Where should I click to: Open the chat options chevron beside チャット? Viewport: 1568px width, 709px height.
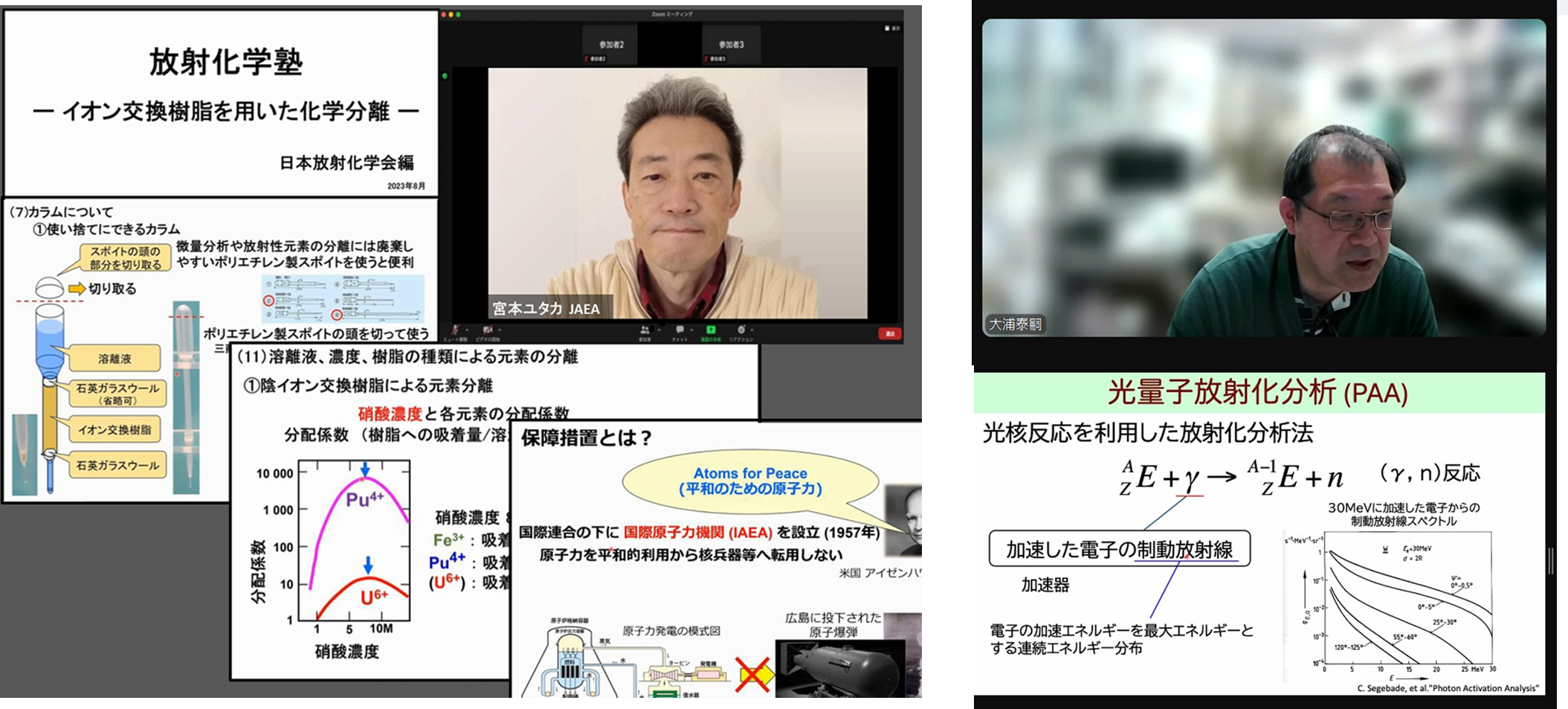click(691, 330)
